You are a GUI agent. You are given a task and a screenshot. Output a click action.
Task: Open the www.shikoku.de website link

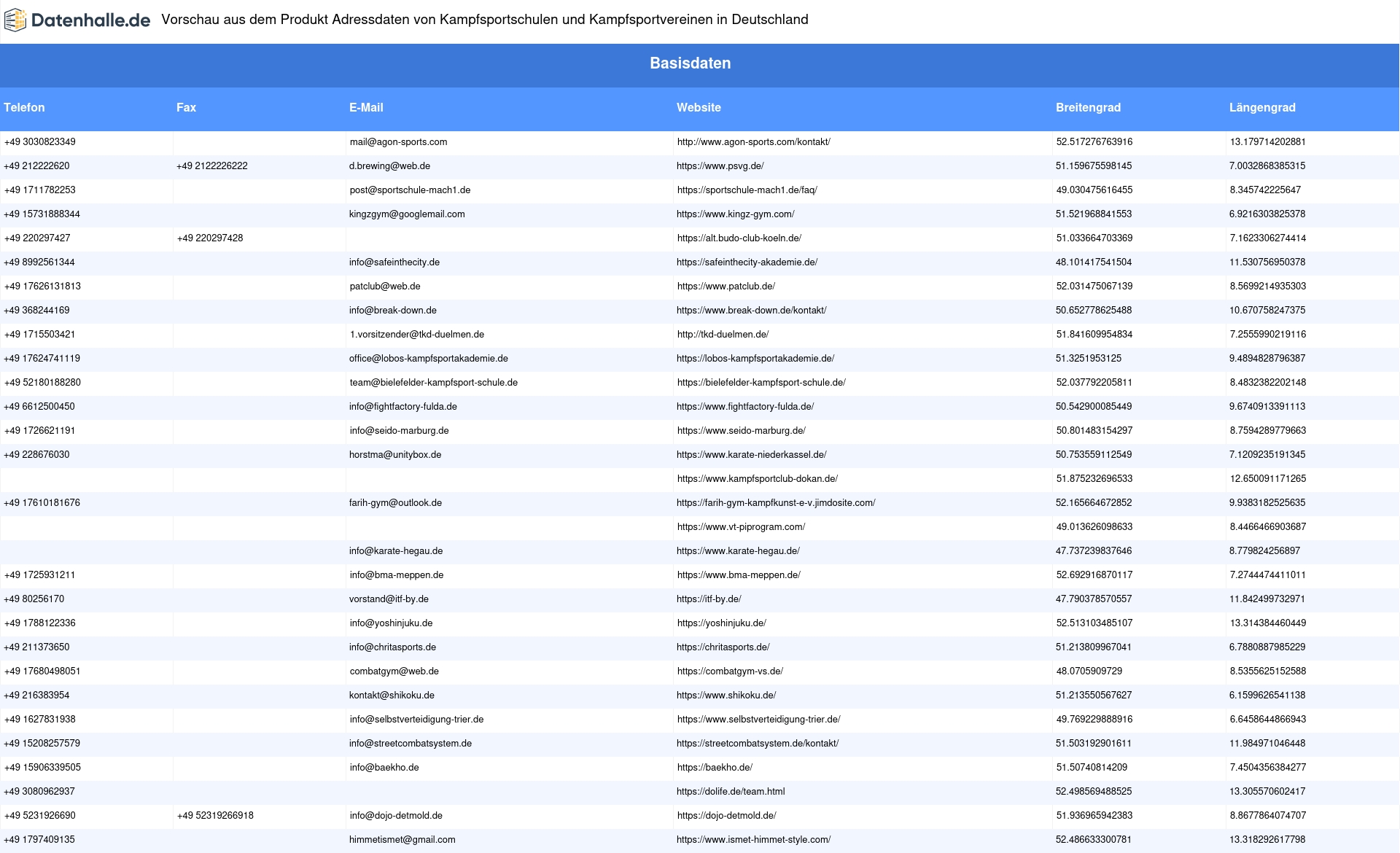coord(726,696)
